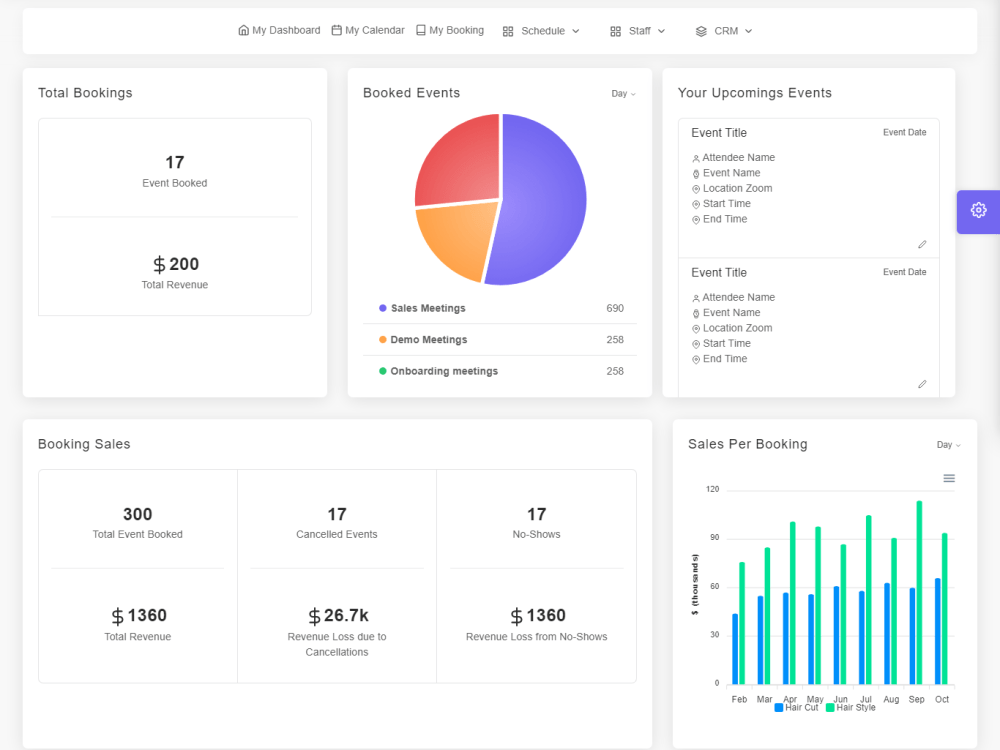Go to My Calendar

point(368,30)
